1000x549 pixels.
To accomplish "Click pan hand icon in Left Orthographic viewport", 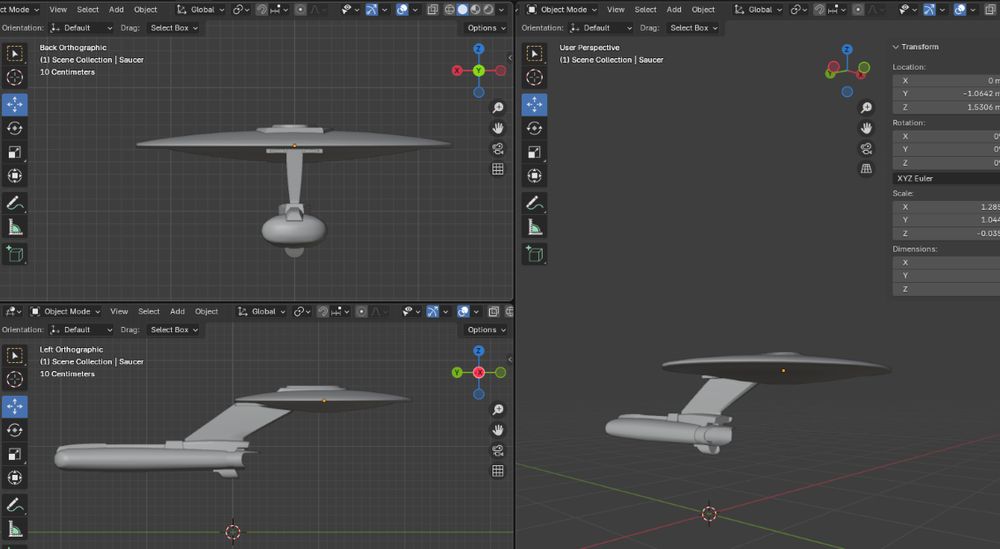I will point(498,430).
